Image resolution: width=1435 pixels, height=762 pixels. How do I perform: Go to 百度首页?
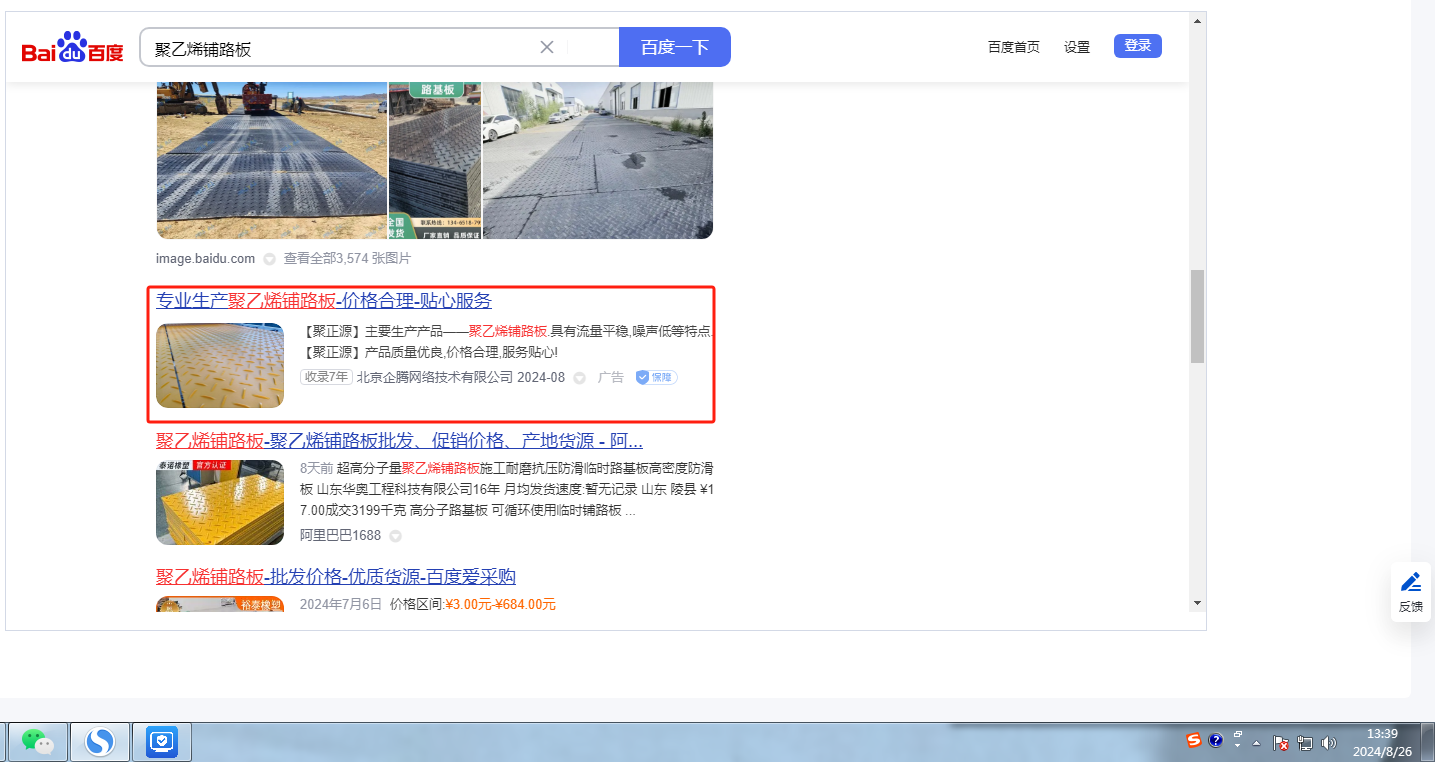point(1014,47)
